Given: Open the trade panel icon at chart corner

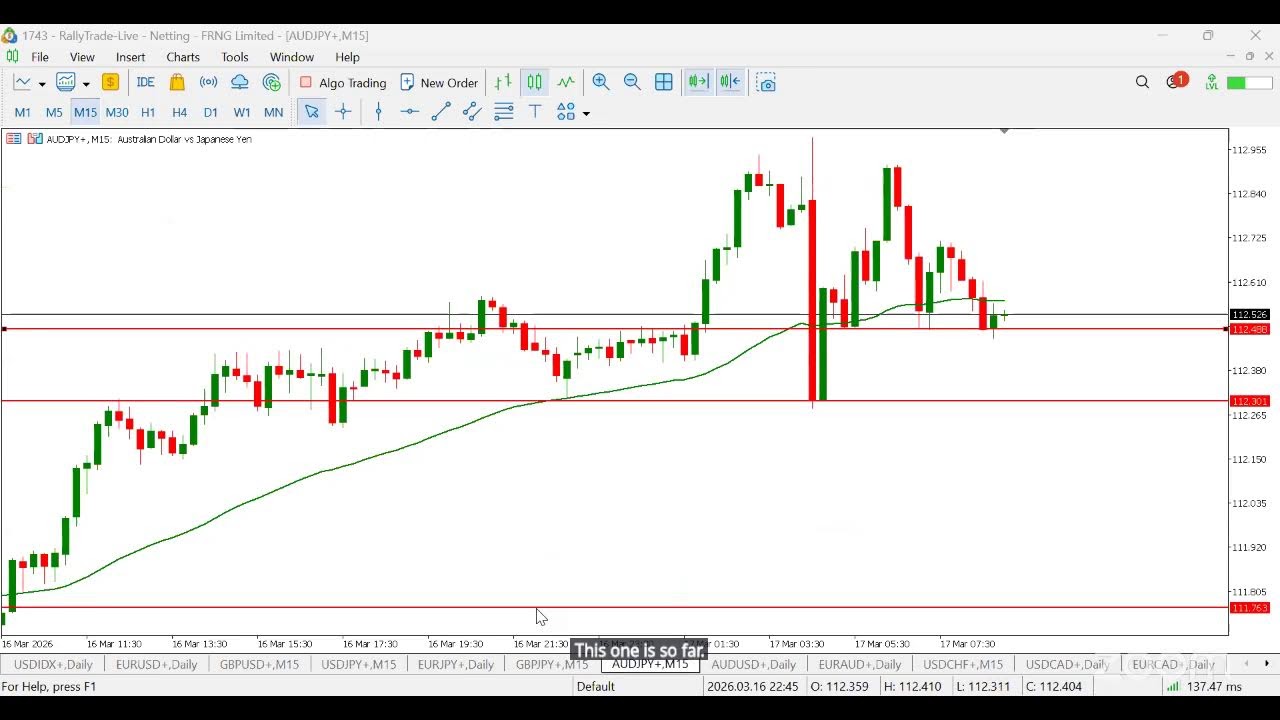Looking at the screenshot, I should (14, 139).
